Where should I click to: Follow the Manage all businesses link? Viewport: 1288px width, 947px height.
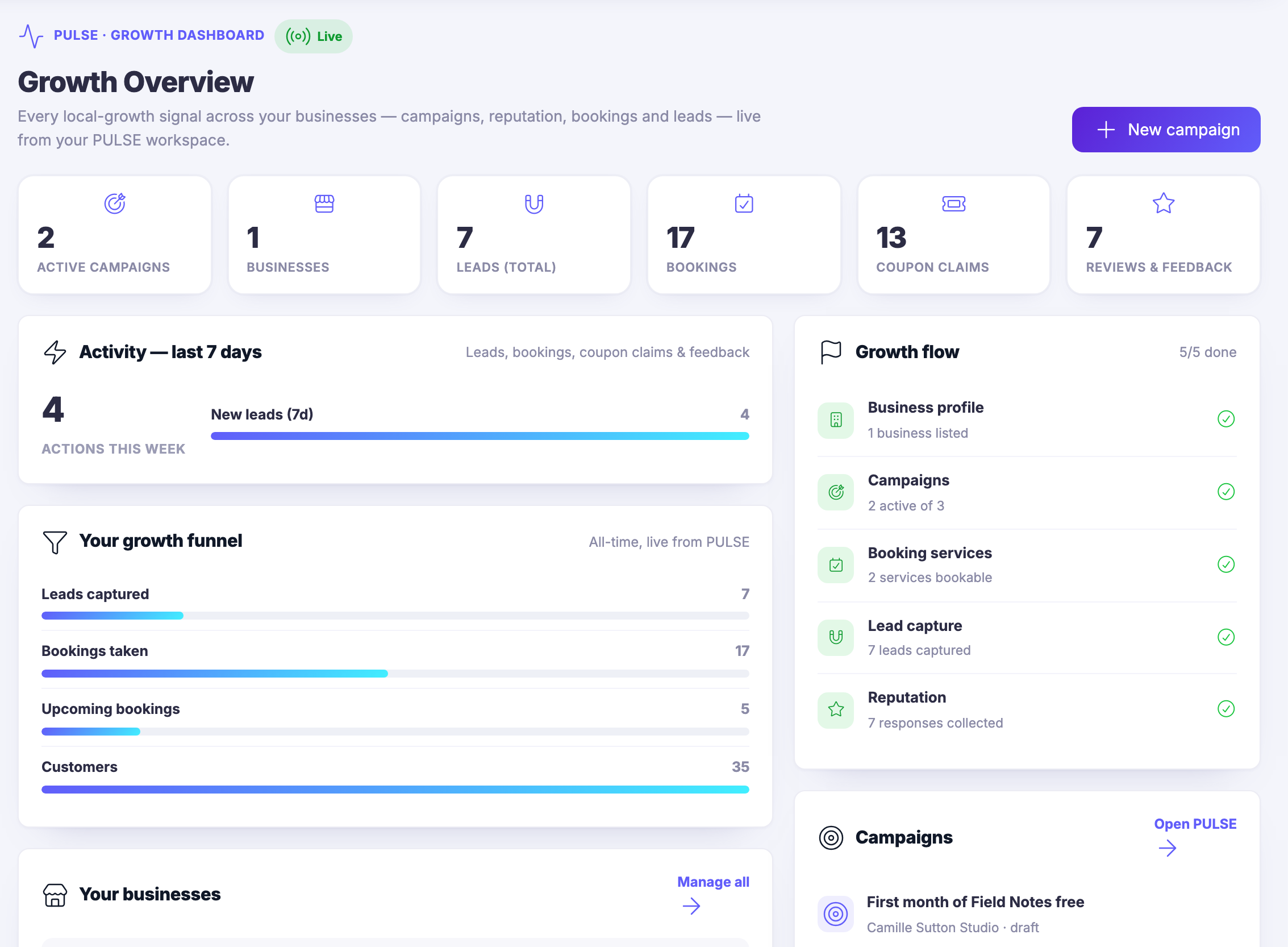713,894
